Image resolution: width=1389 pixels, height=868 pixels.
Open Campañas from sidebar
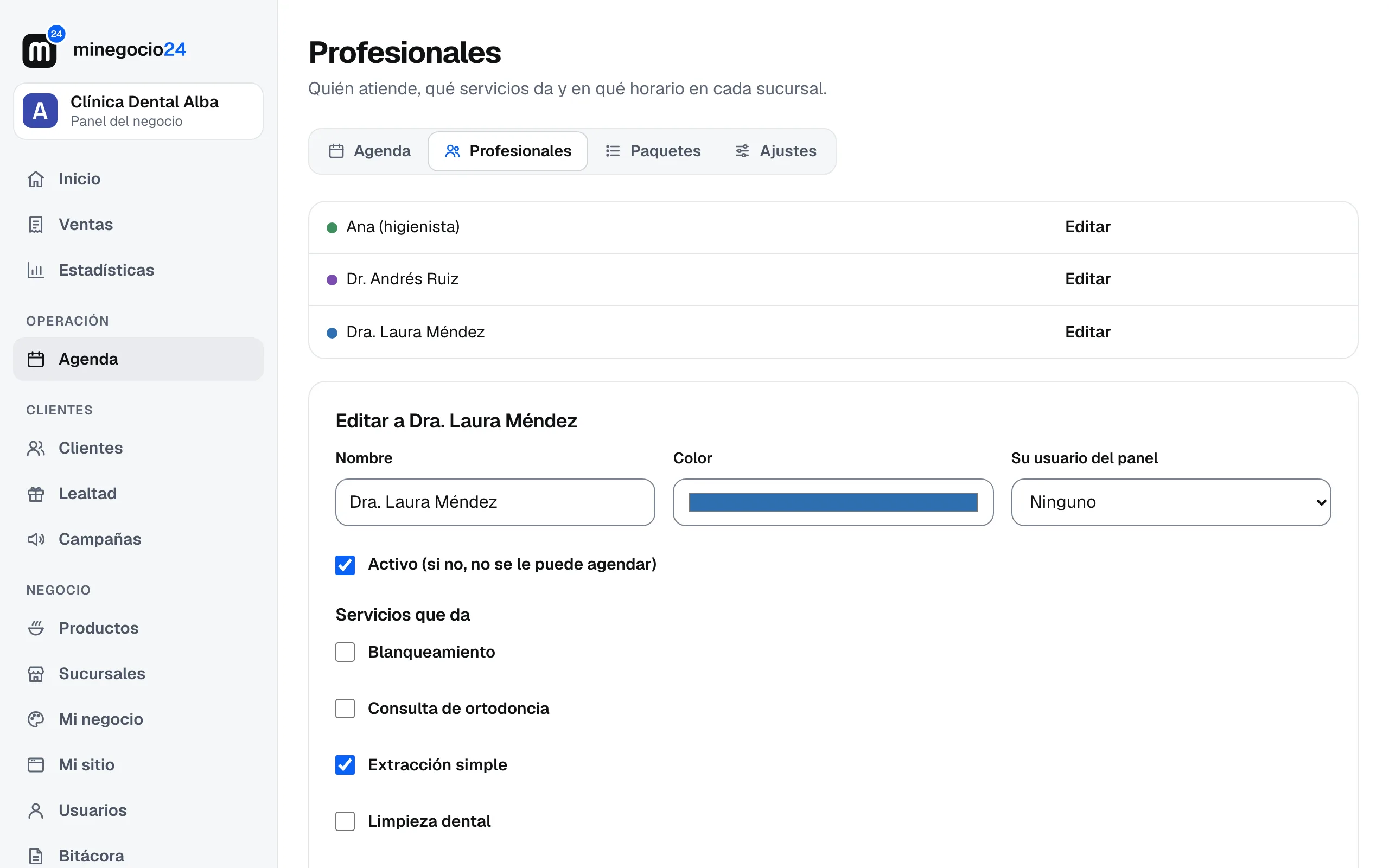click(138, 539)
